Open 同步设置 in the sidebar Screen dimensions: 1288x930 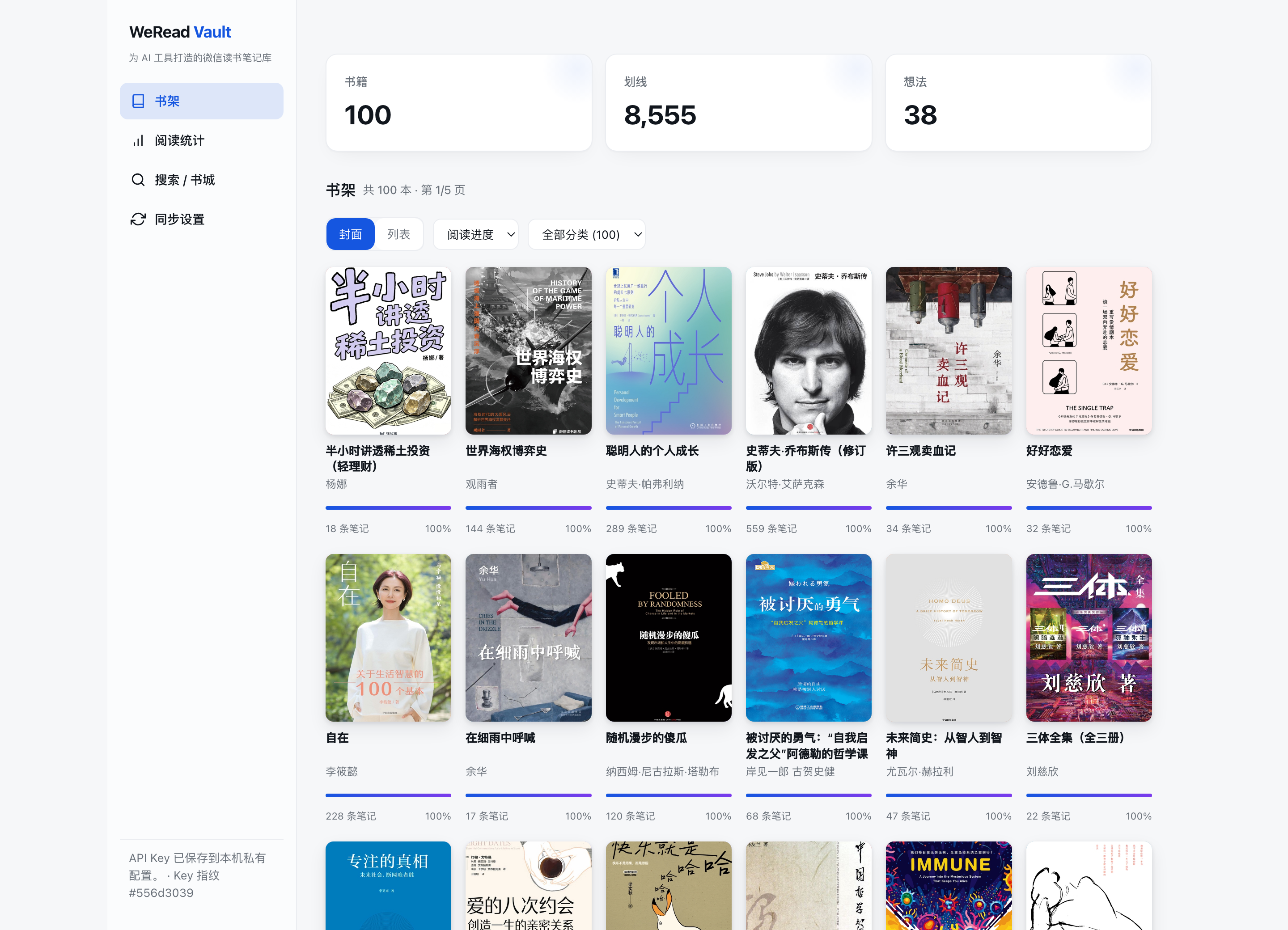coord(202,219)
